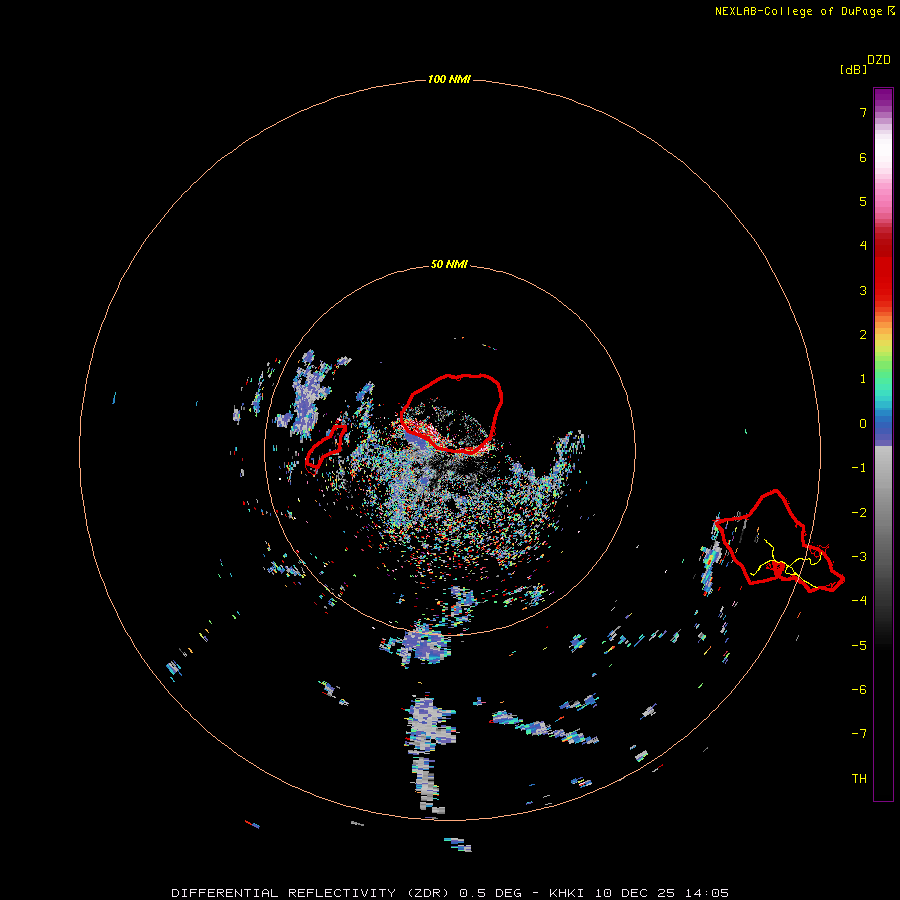The height and width of the screenshot is (900, 900).
Task: Click the 4 dB label on legend
Action: pos(863,246)
